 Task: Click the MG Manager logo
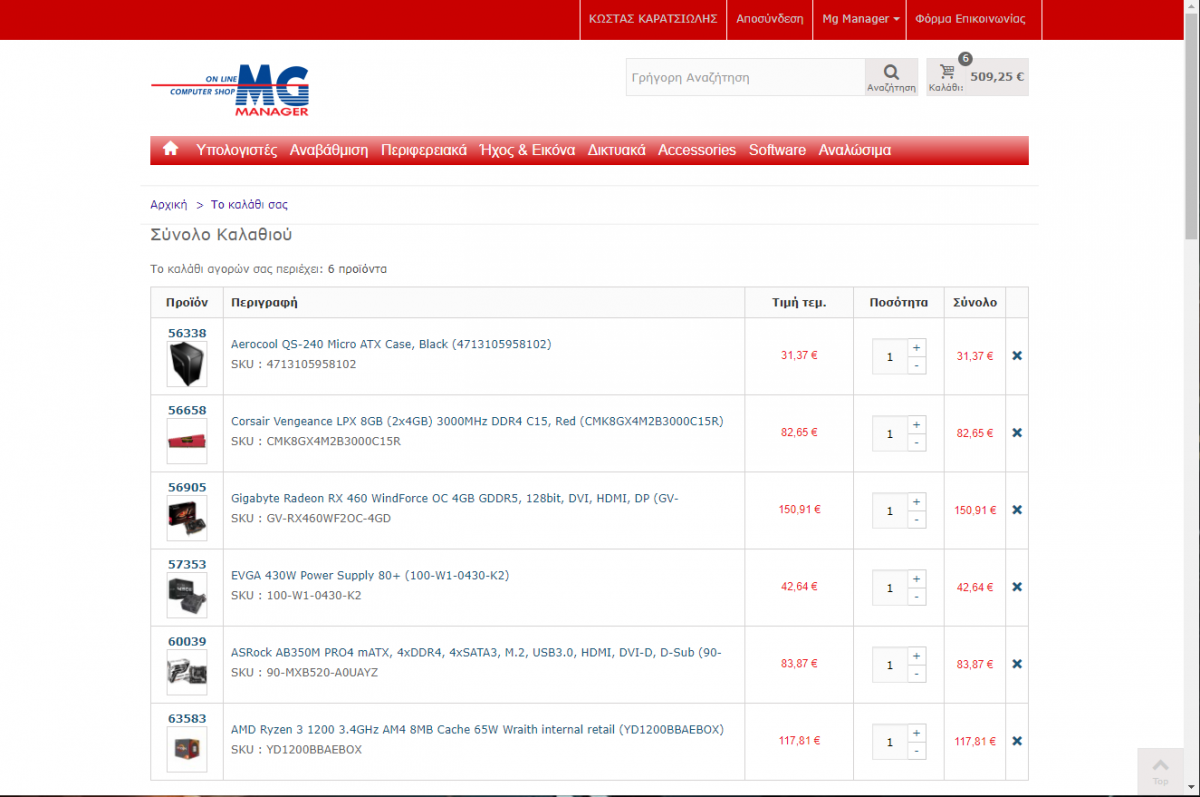pyautogui.click(x=230, y=91)
